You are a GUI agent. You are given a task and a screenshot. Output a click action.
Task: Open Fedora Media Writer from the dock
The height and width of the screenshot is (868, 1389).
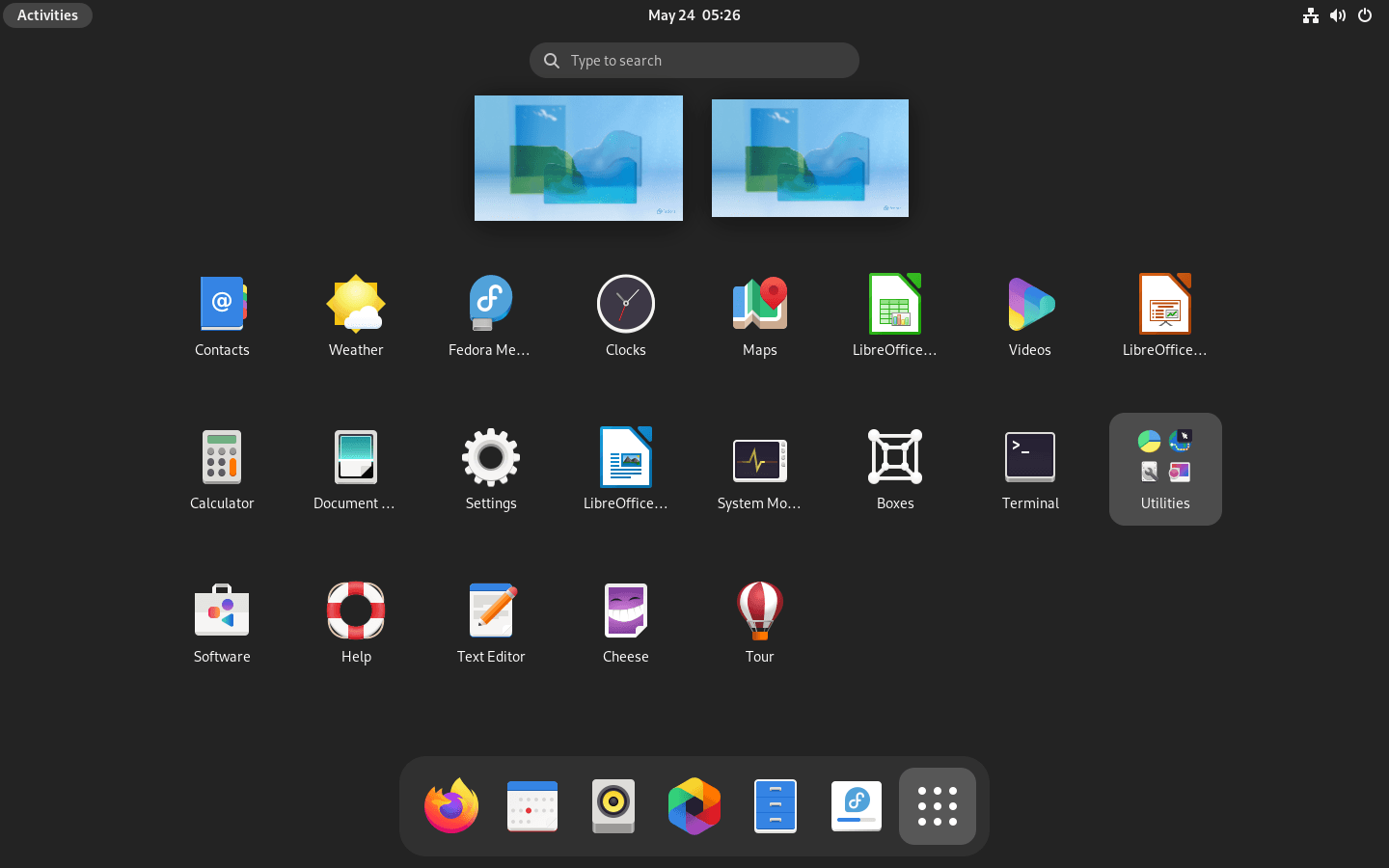coord(856,806)
